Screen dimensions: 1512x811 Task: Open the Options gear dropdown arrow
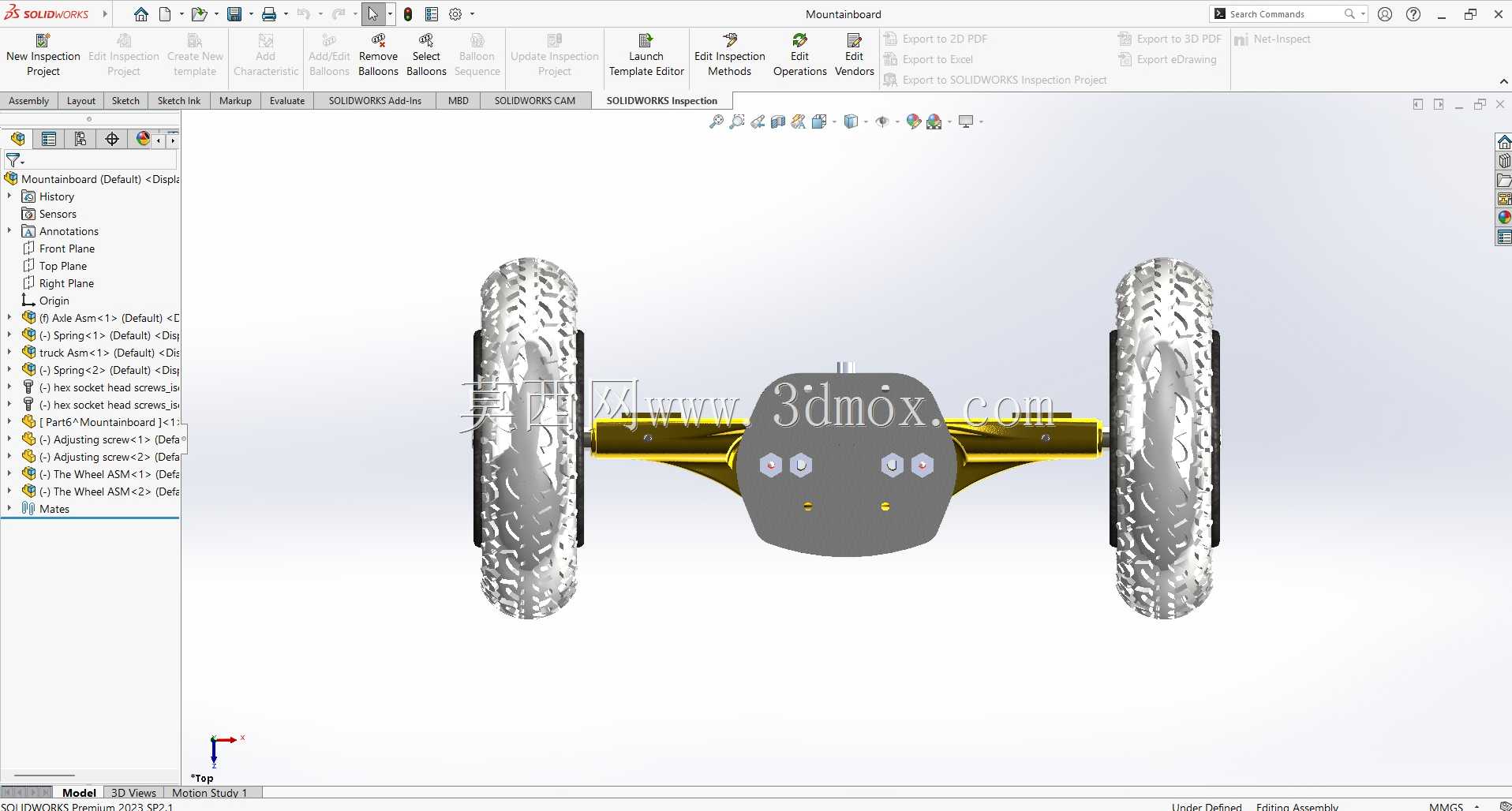pyautogui.click(x=472, y=14)
